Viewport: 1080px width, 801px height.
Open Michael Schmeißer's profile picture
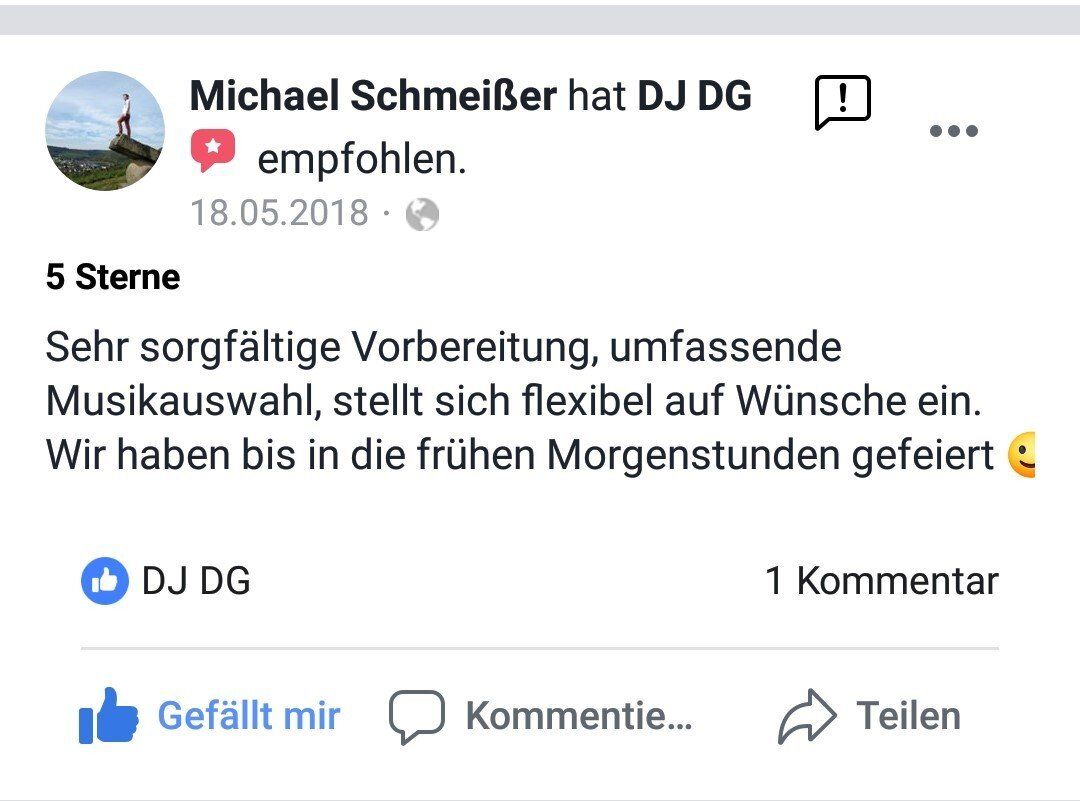click(x=105, y=130)
